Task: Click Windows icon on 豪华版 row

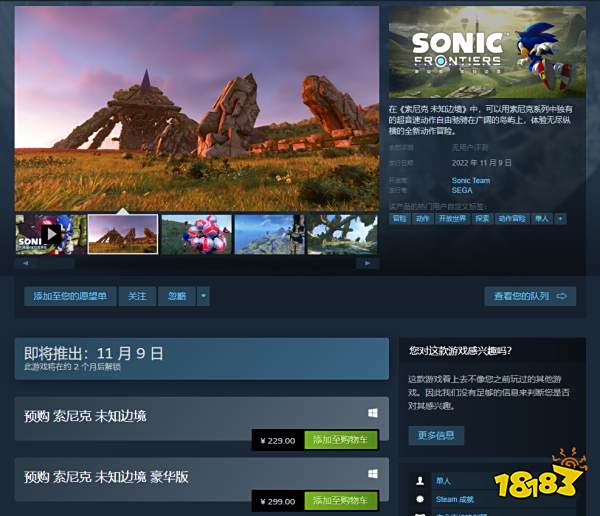Action: (373, 474)
